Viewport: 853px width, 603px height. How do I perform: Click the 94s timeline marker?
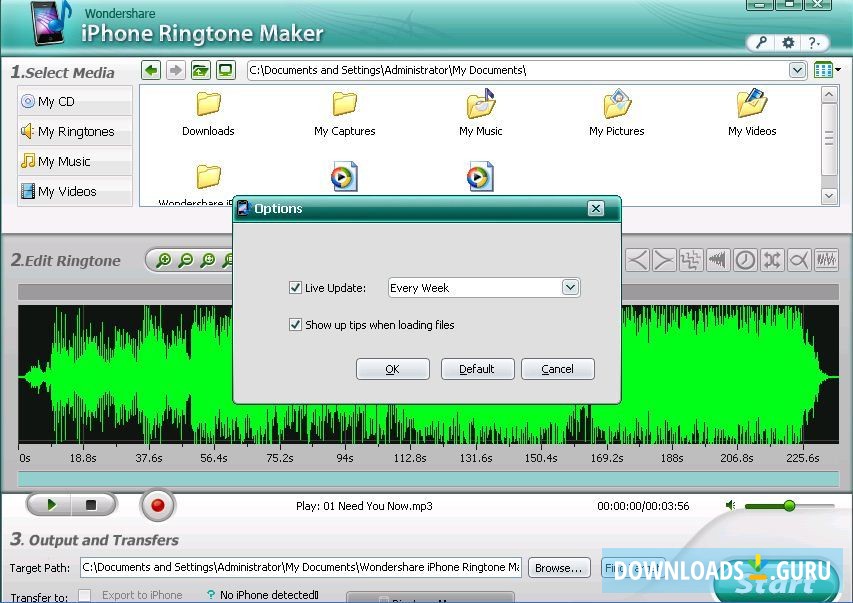(345, 458)
